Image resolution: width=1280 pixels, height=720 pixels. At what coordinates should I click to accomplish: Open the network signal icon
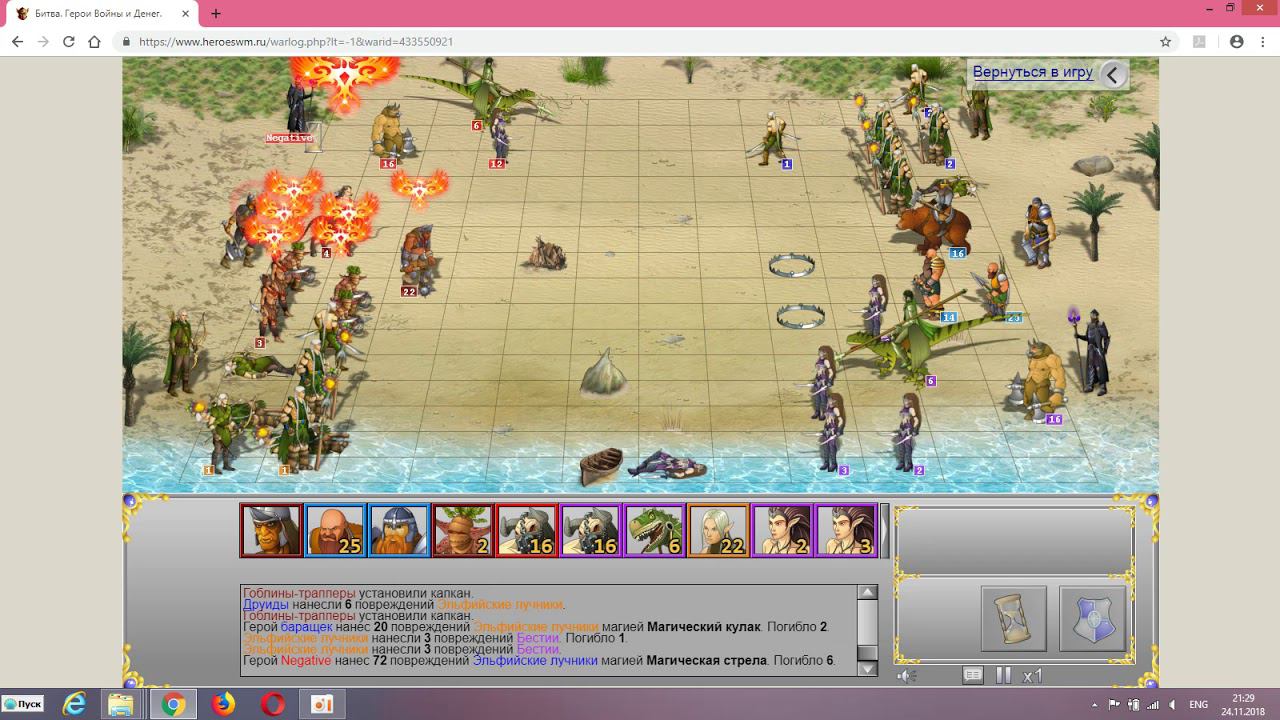(x=1153, y=705)
